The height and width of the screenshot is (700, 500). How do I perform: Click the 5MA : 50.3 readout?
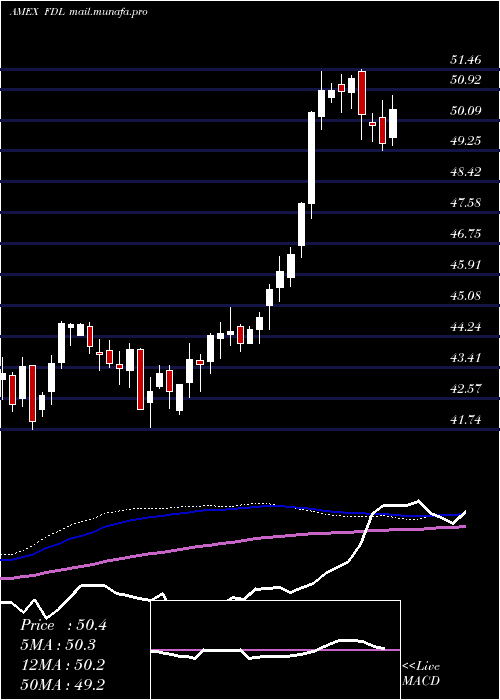point(58,645)
